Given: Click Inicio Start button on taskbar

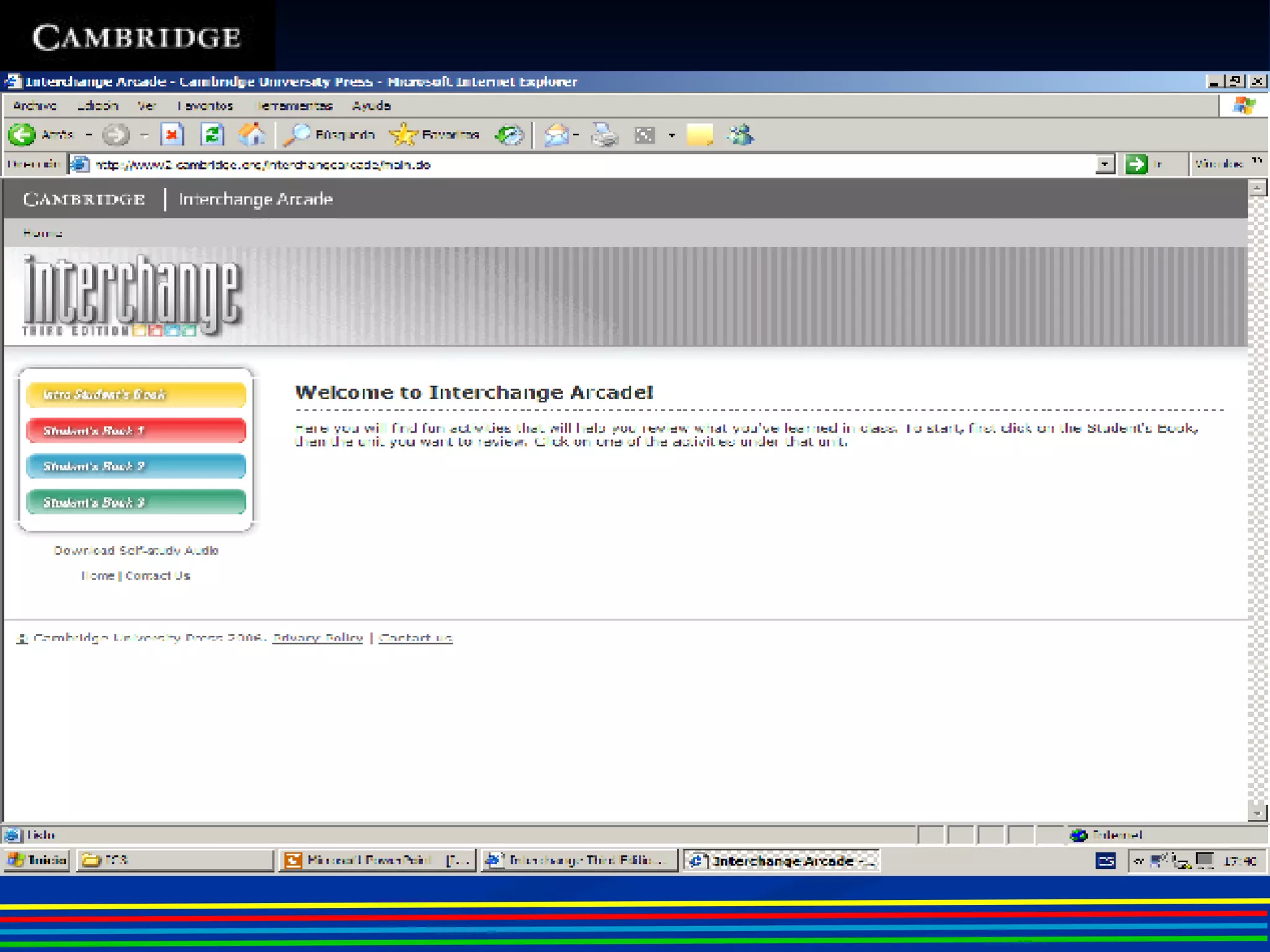Looking at the screenshot, I should (x=37, y=860).
